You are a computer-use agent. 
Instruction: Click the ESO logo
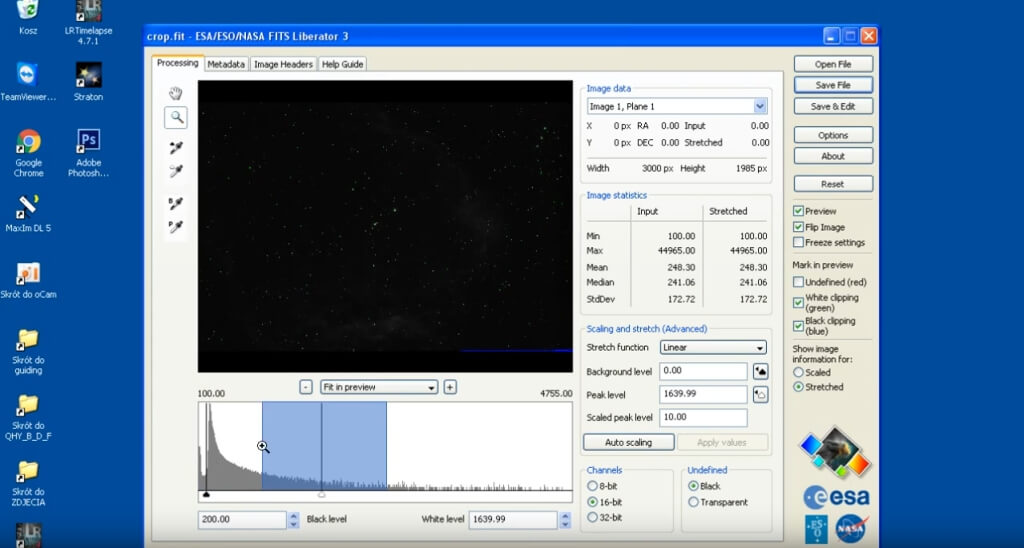click(x=816, y=529)
